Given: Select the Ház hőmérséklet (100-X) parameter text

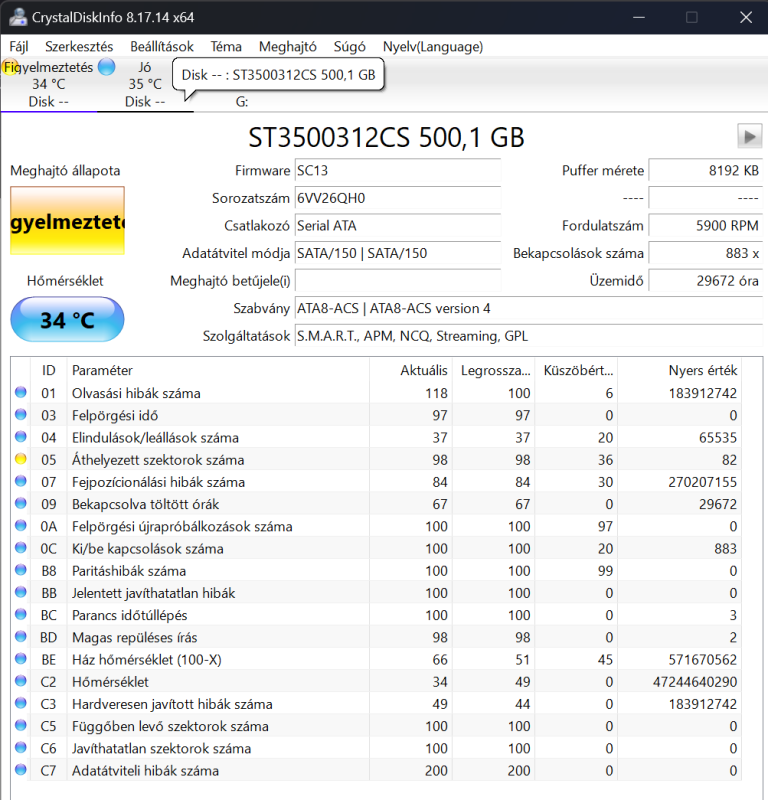Looking at the screenshot, I should click(x=146, y=660).
